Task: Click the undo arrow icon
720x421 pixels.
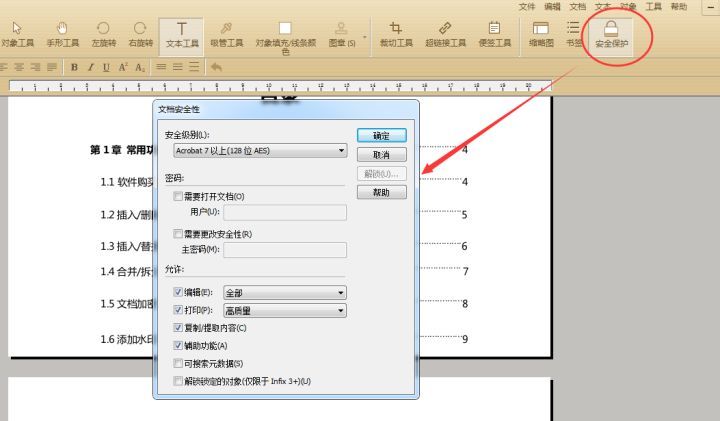Action: [216, 67]
